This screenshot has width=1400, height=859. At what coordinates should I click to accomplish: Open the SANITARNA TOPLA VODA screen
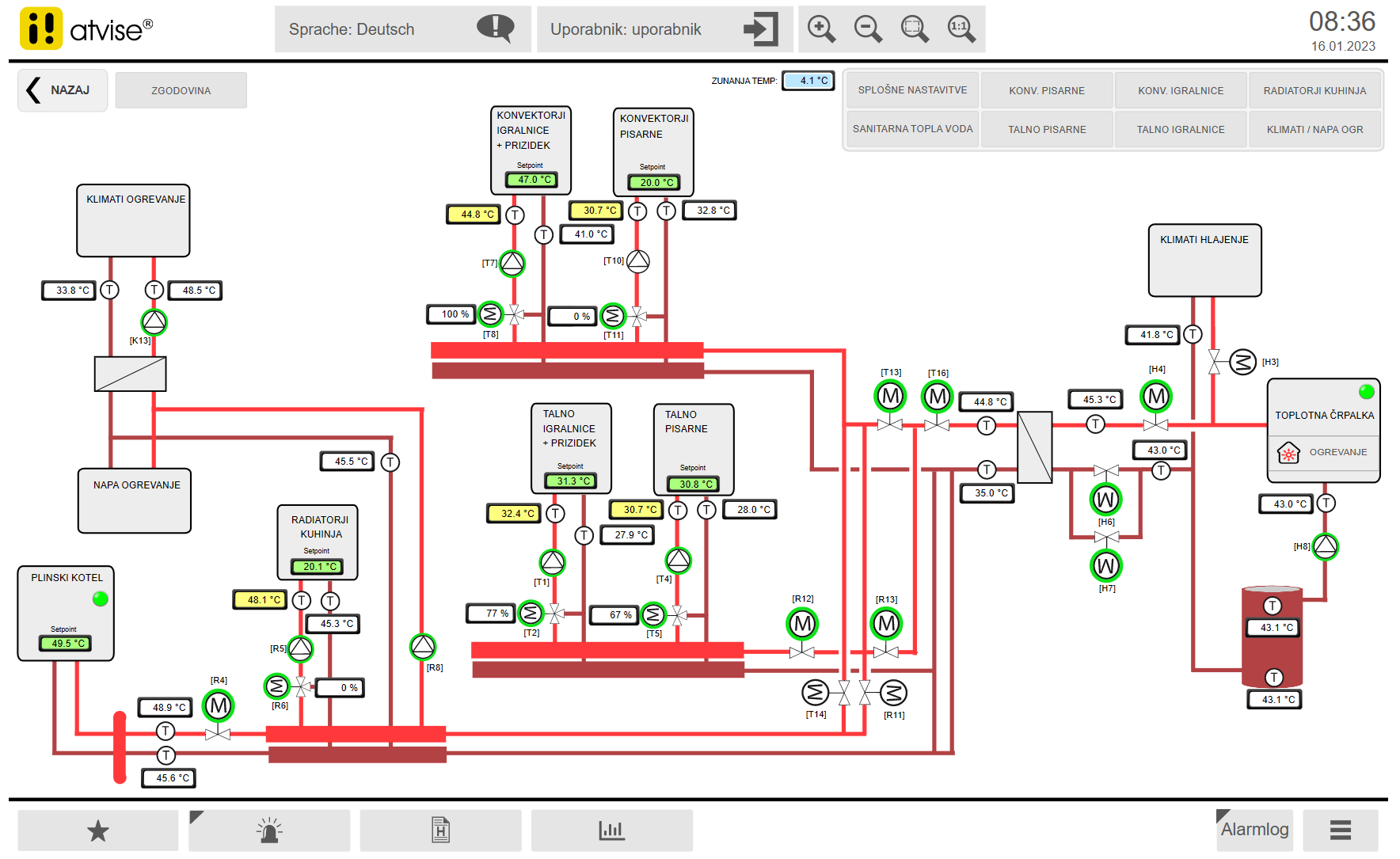click(x=911, y=128)
